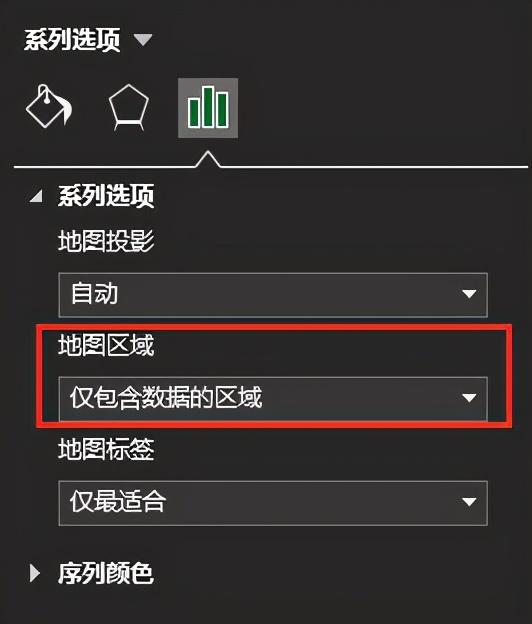532x624 pixels.
Task: Click the 地图投影 label
Action: 106,241
